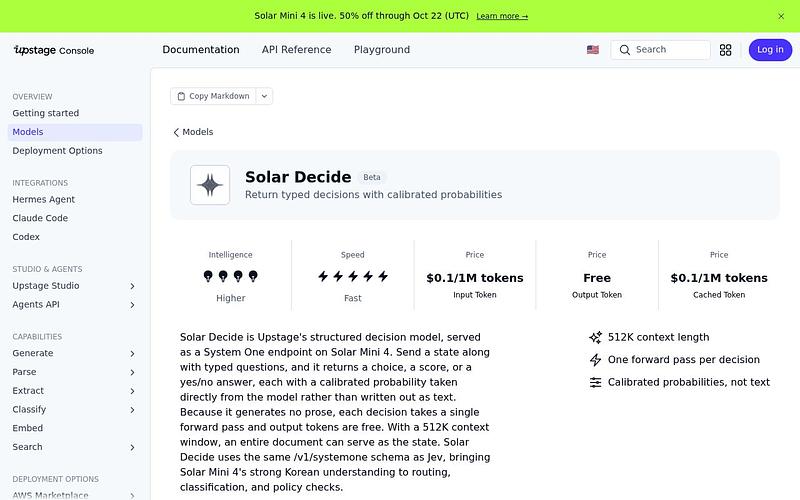Click the Solar Decide star logo

[x=210, y=185]
